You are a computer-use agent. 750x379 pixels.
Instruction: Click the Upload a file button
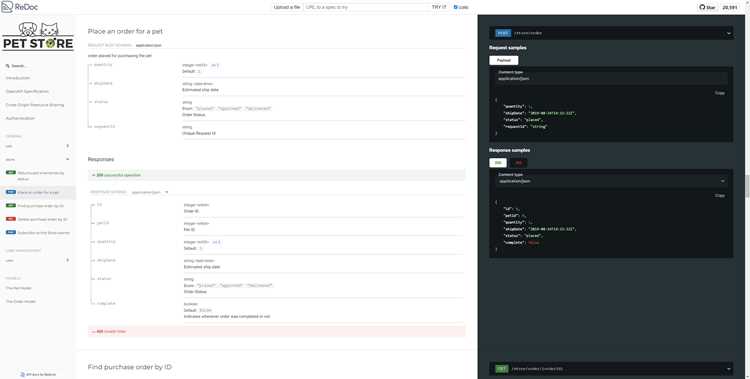pyautogui.click(x=287, y=7)
